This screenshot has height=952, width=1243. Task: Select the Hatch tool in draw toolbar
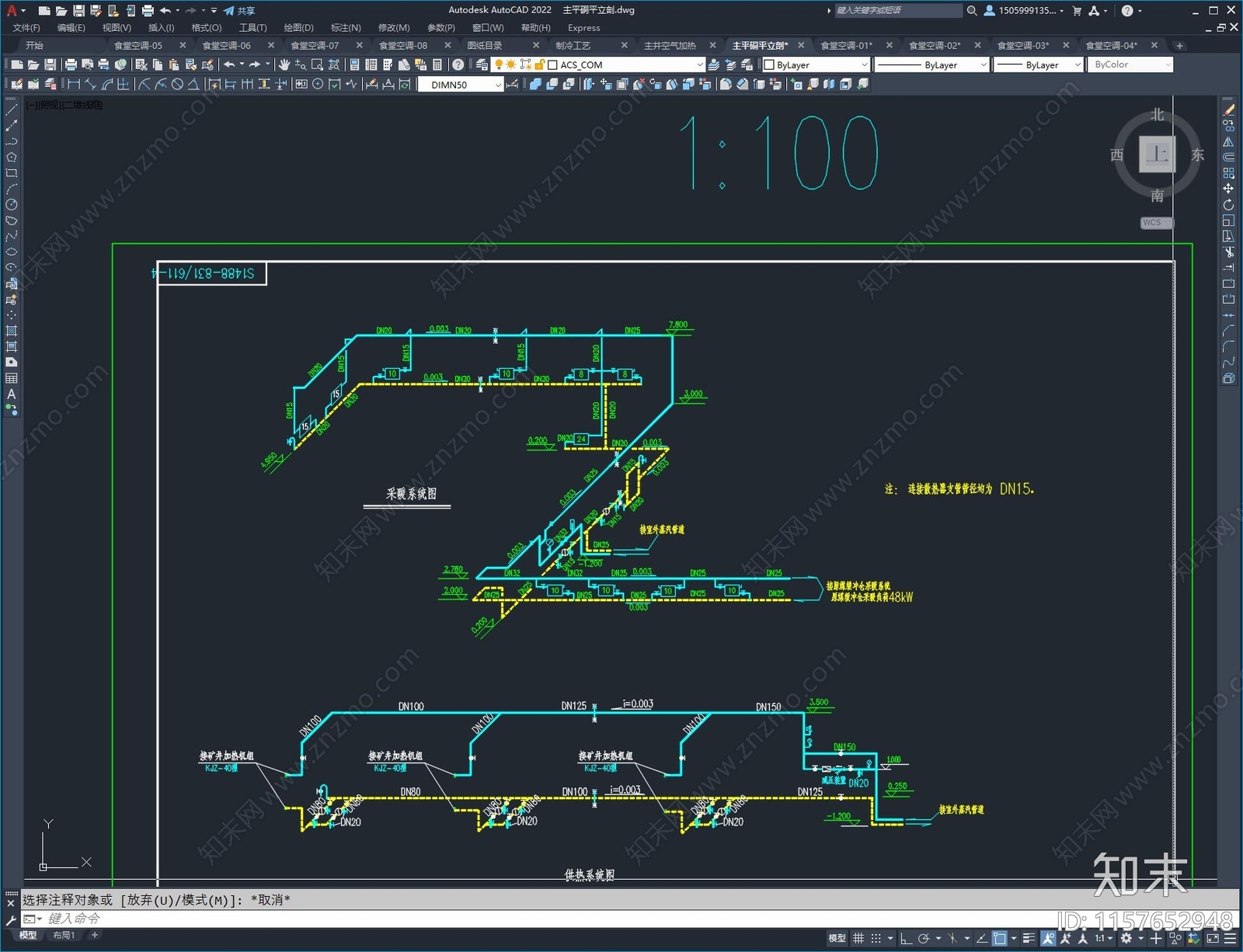(x=11, y=331)
